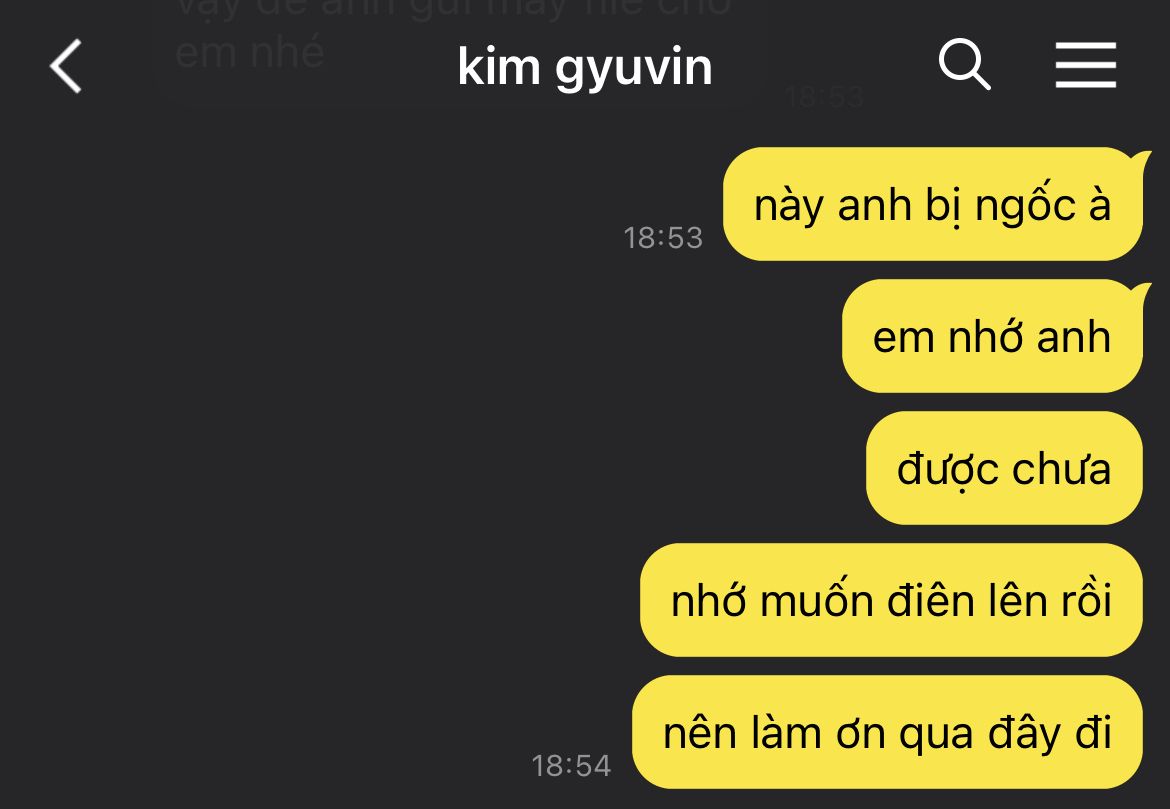The width and height of the screenshot is (1170, 809).
Task: Go back with the left arrow icon
Action: pos(66,66)
